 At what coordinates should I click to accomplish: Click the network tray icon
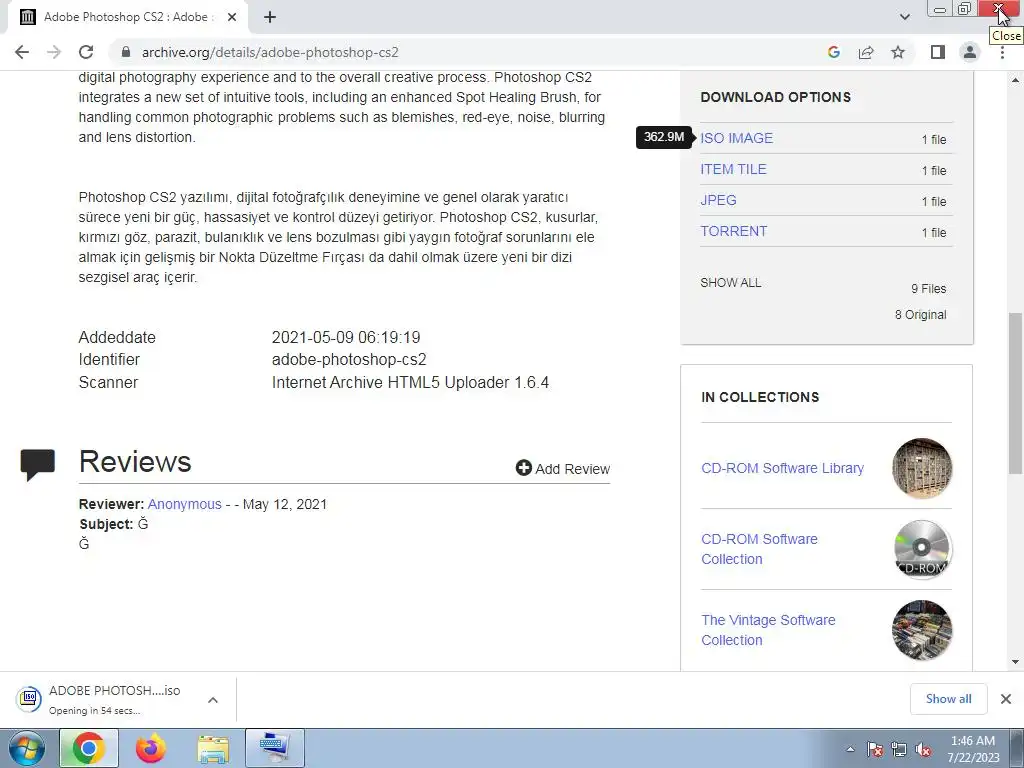[x=899, y=749]
